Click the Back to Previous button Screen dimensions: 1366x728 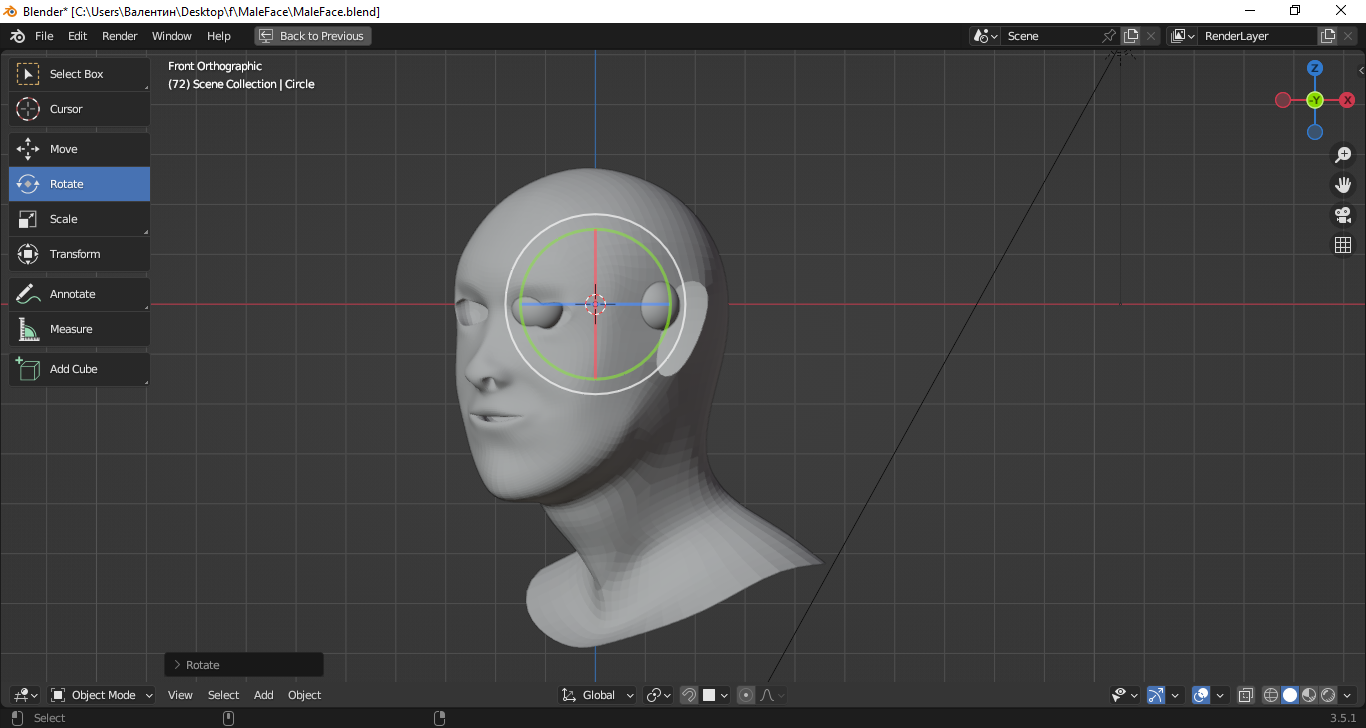(312, 36)
